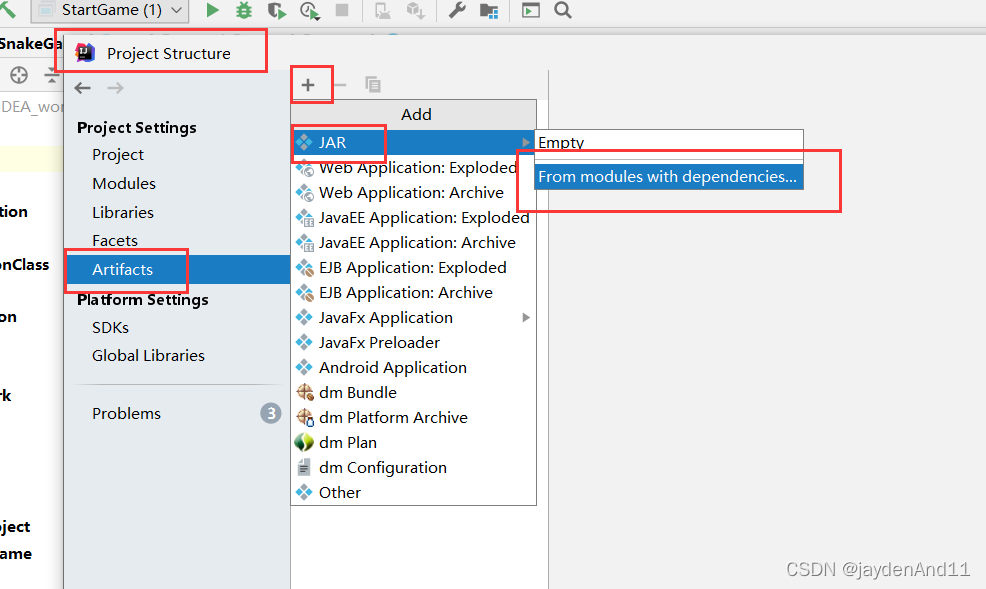
Task: Choose dm Plan
Action: pyautogui.click(x=413, y=443)
